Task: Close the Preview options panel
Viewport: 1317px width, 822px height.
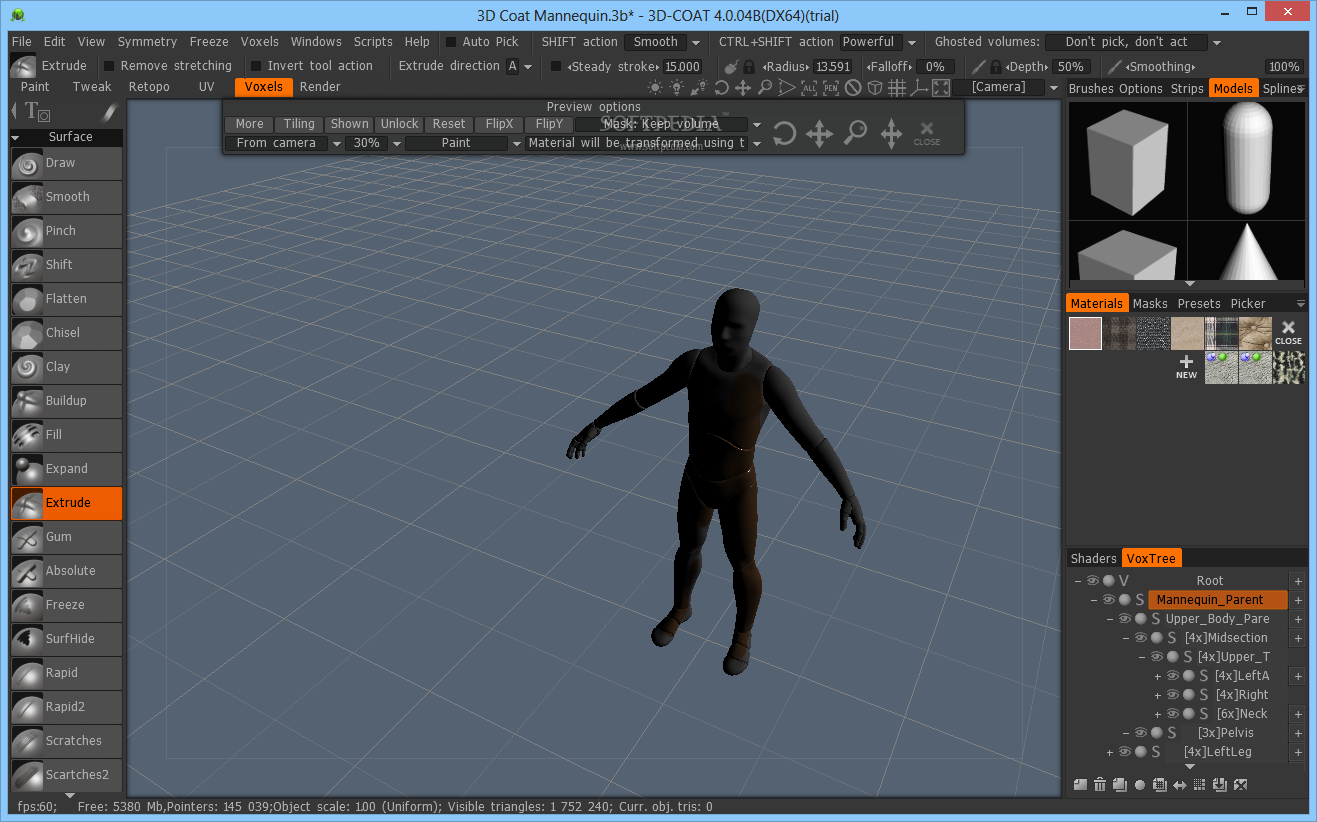Action: click(x=927, y=133)
